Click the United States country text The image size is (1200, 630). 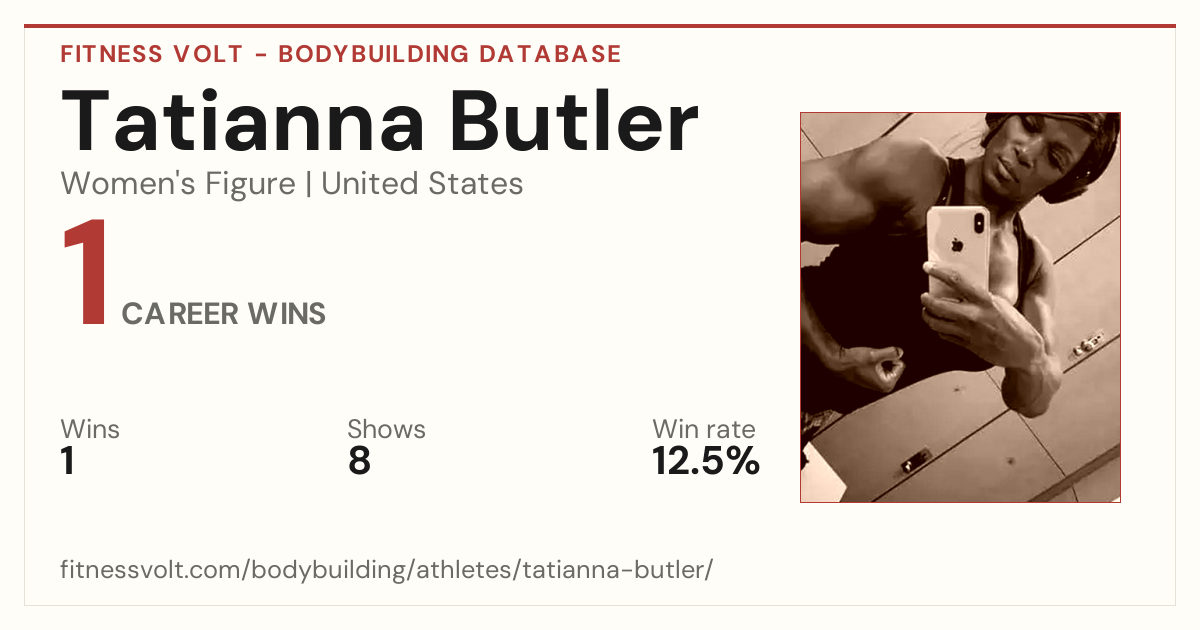pos(422,184)
